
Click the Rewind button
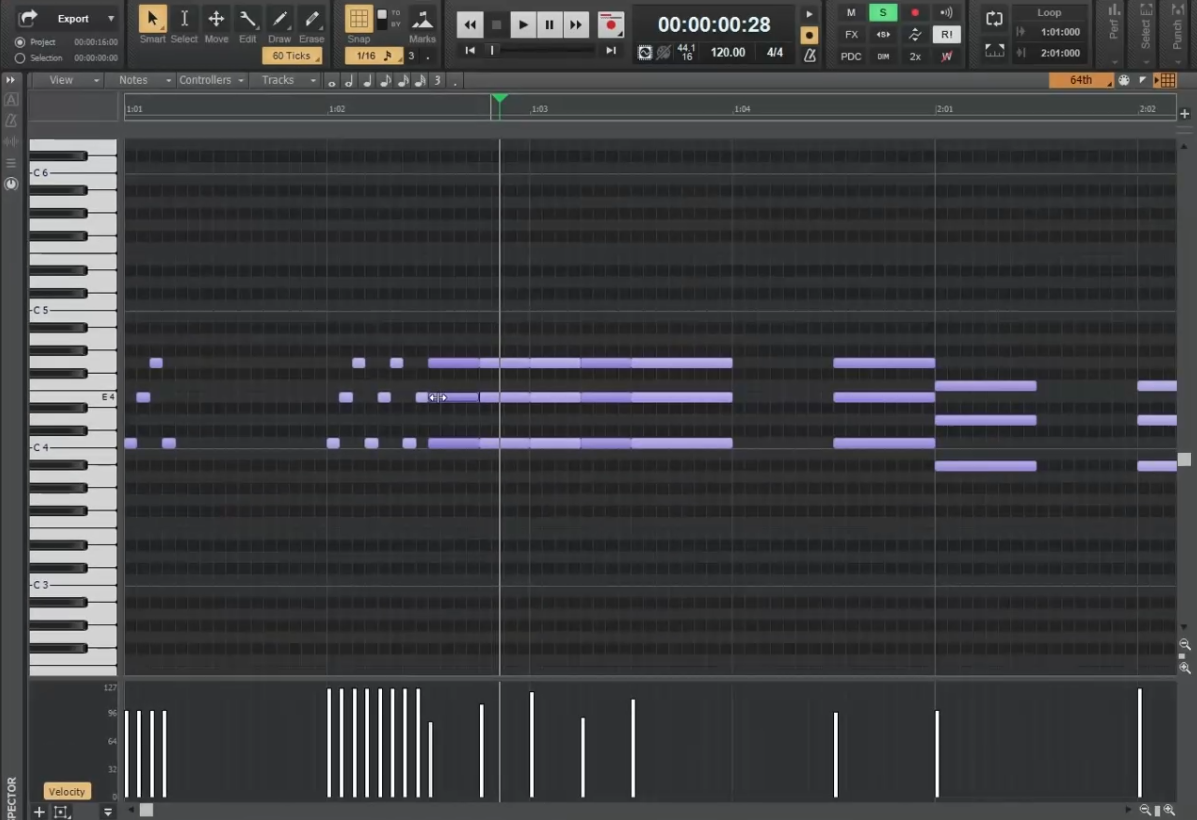click(x=469, y=24)
